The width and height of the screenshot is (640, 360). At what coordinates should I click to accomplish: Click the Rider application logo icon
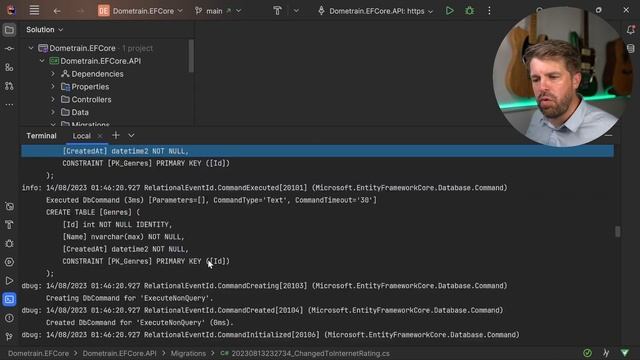tap(11, 11)
